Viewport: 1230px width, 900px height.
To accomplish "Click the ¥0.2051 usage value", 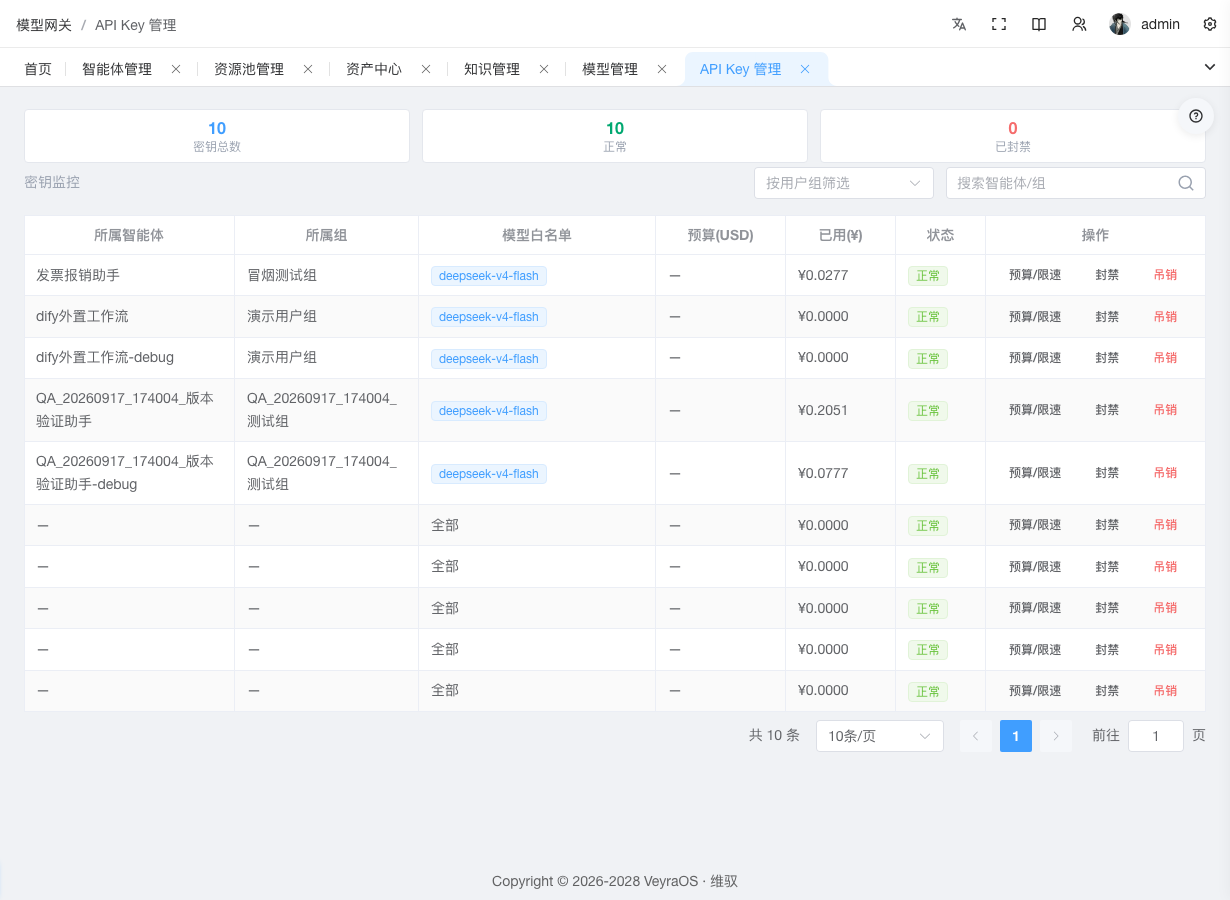I will (x=823, y=410).
